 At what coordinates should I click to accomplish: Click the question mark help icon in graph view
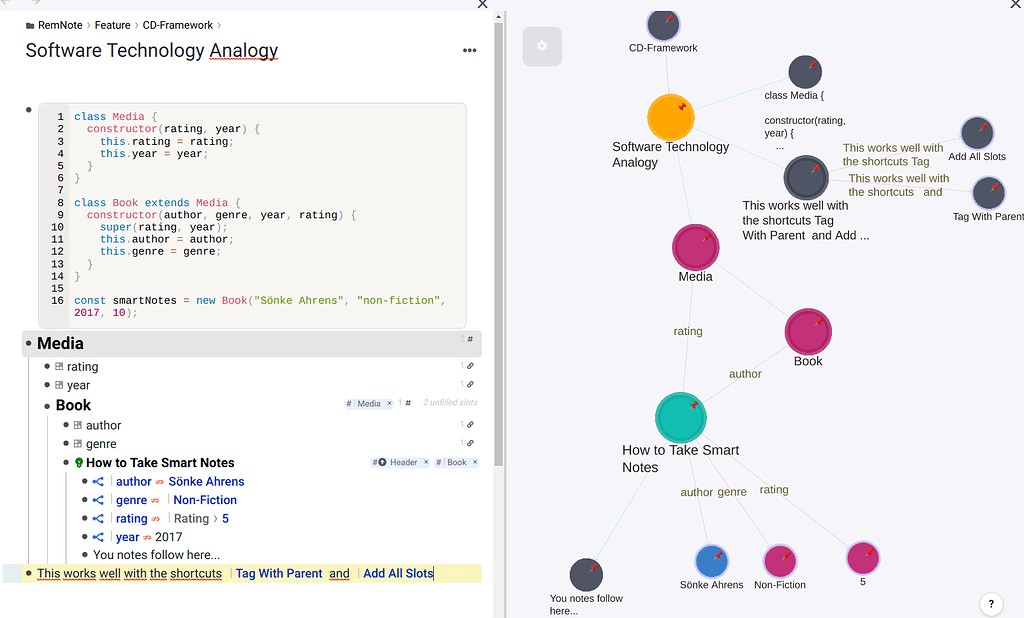[991, 604]
